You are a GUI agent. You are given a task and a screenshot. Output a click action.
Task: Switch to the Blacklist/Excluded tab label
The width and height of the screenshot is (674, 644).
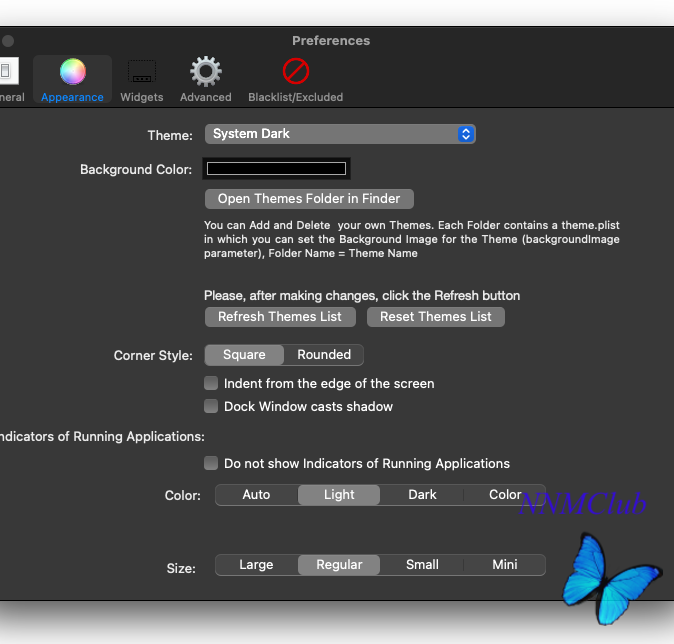296,97
